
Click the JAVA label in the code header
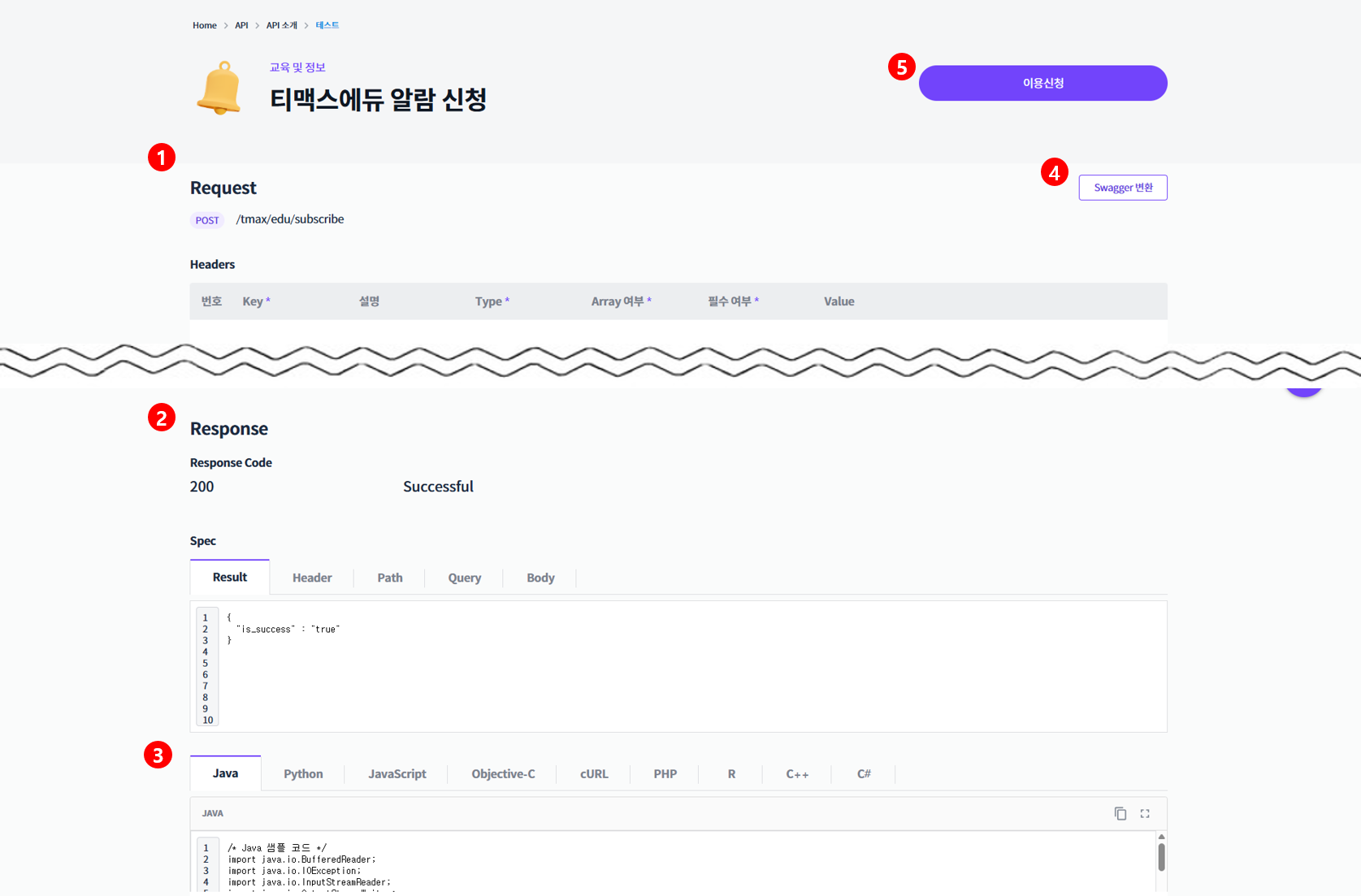coord(213,813)
